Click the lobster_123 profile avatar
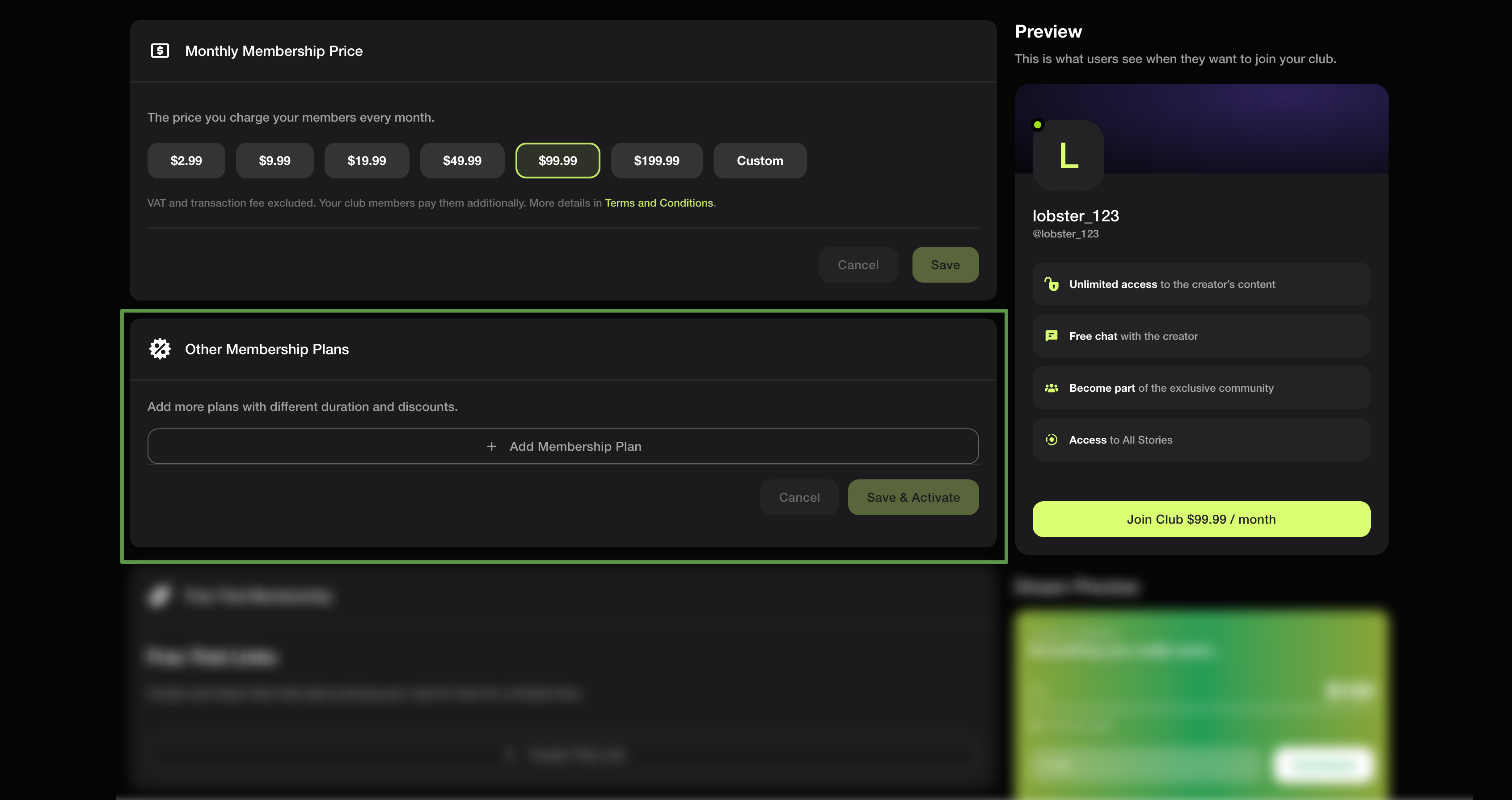Viewport: 1512px width, 800px height. (x=1068, y=156)
